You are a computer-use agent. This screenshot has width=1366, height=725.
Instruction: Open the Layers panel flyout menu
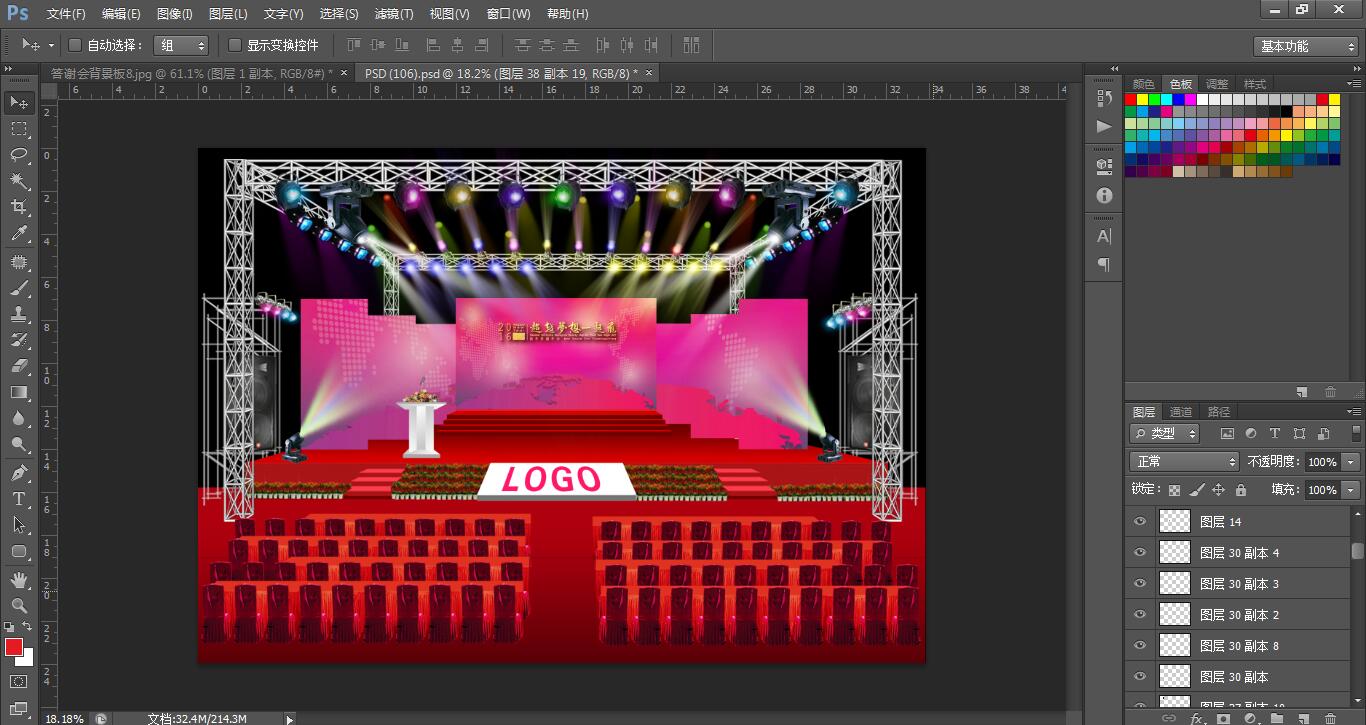click(1354, 412)
